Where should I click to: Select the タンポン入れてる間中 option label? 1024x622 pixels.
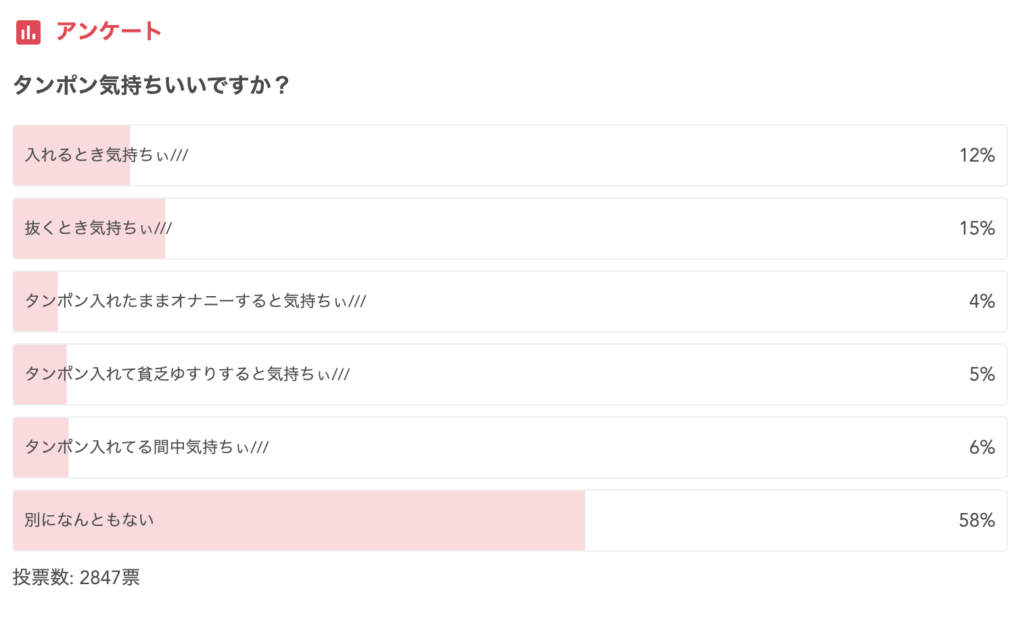[147, 447]
